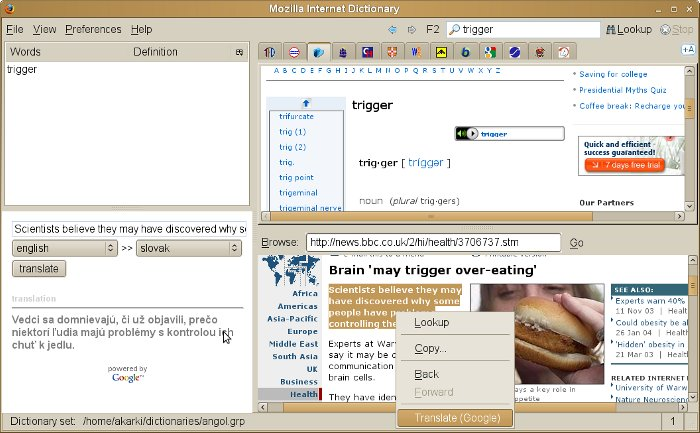Image resolution: width=700 pixels, height=433 pixels.
Task: Click the Stop button
Action: tap(676, 29)
